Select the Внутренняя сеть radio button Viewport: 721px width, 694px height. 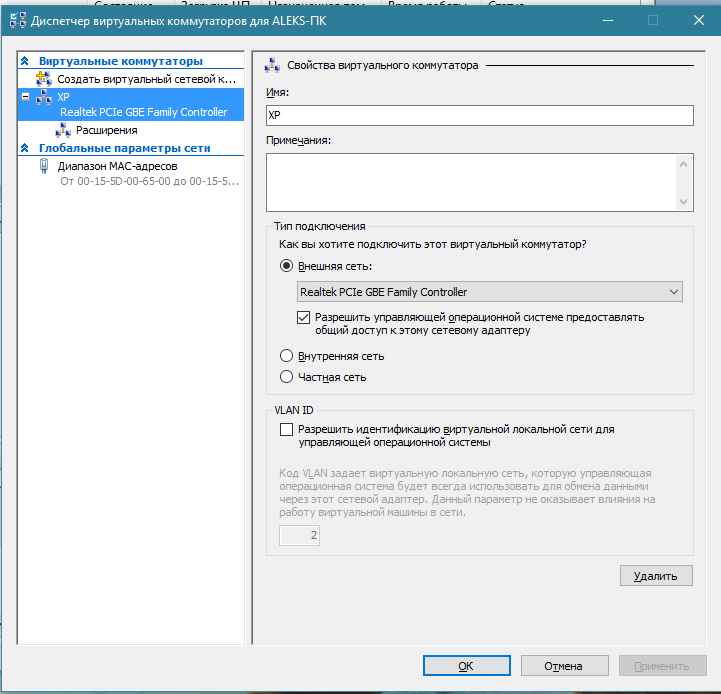point(286,356)
